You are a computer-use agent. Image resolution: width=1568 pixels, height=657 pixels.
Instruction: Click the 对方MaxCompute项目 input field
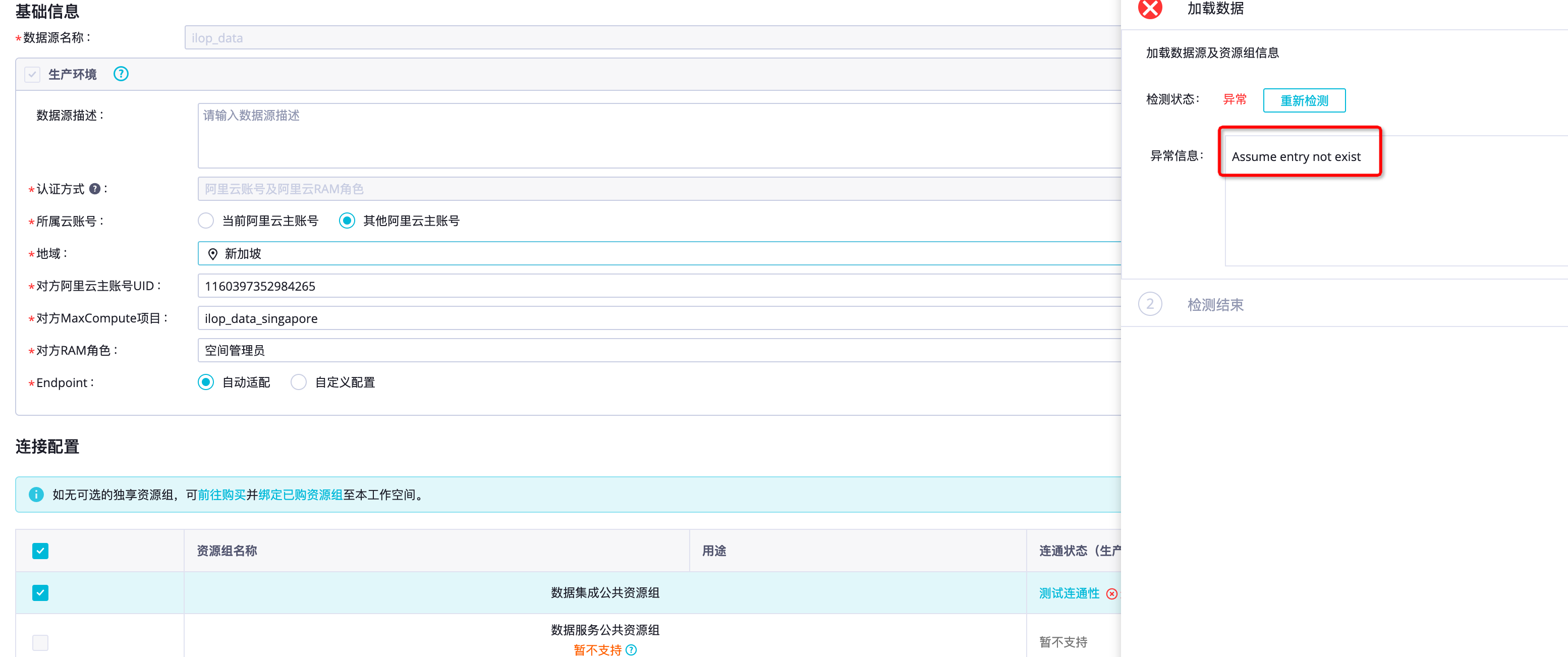click(x=659, y=318)
